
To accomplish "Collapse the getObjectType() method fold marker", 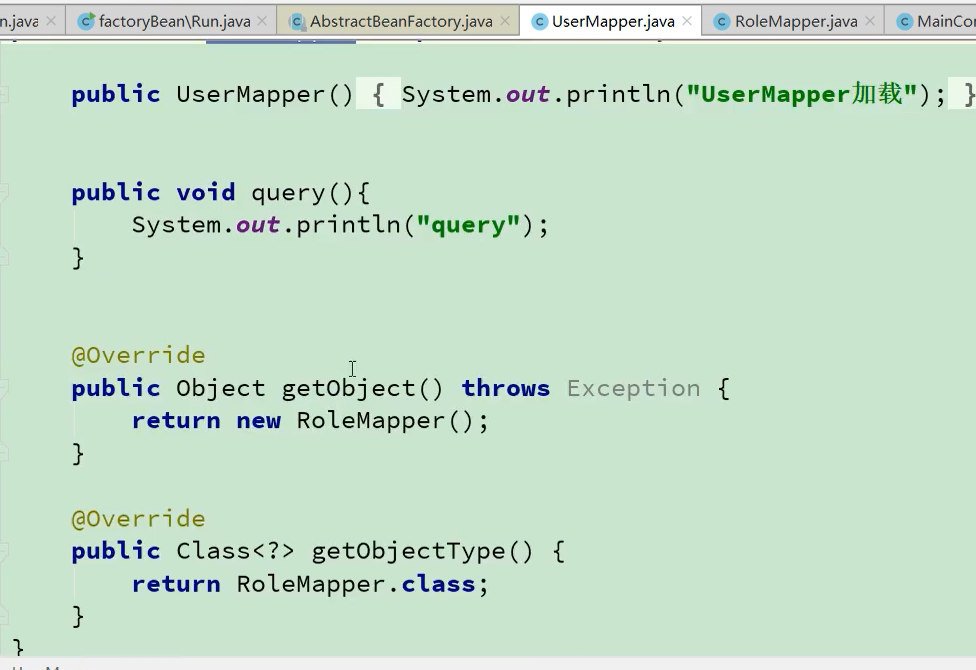I will [x=4, y=550].
